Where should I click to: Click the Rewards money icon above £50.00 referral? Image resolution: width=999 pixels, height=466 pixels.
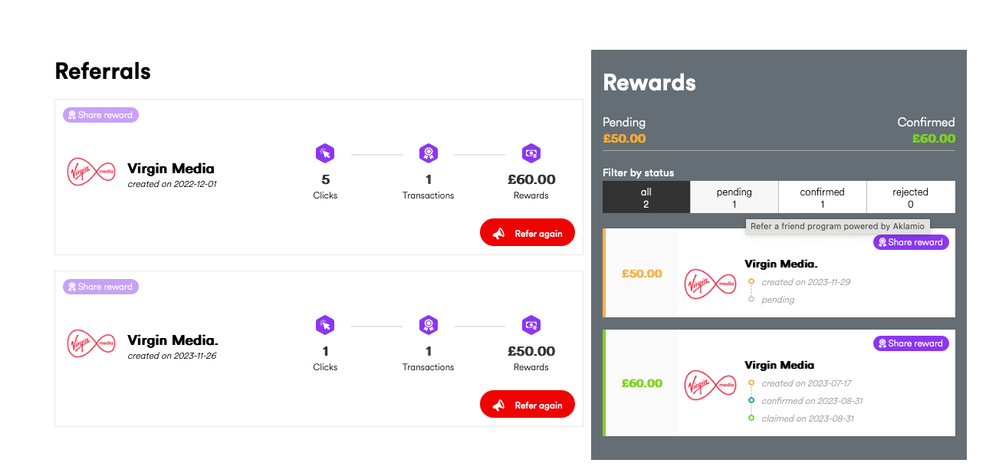531,325
